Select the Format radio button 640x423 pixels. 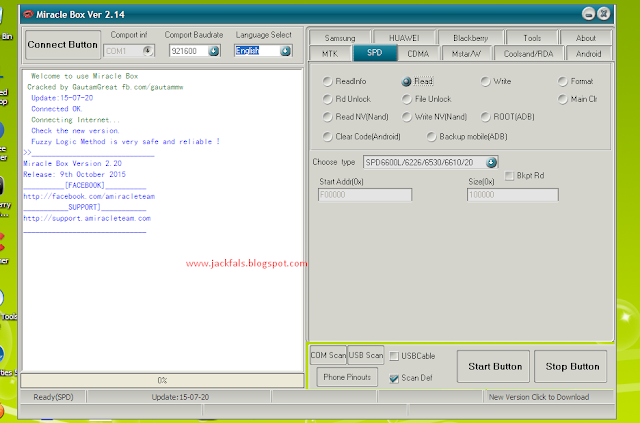click(x=562, y=81)
